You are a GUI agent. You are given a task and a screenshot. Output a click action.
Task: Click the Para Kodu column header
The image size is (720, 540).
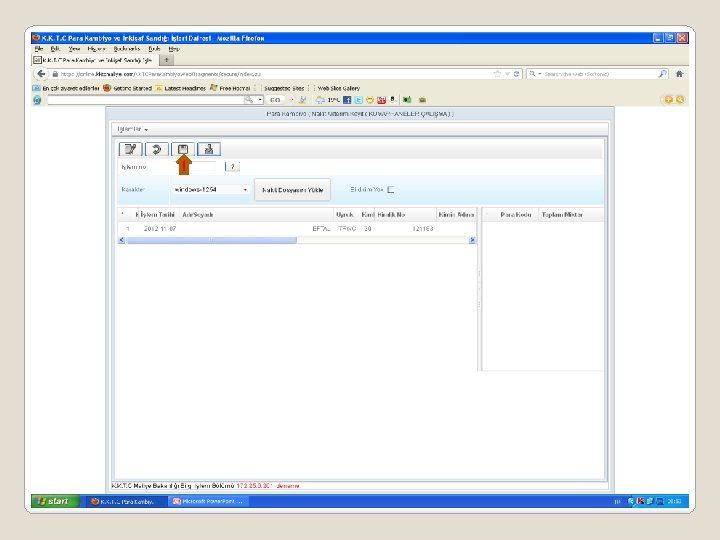516,214
